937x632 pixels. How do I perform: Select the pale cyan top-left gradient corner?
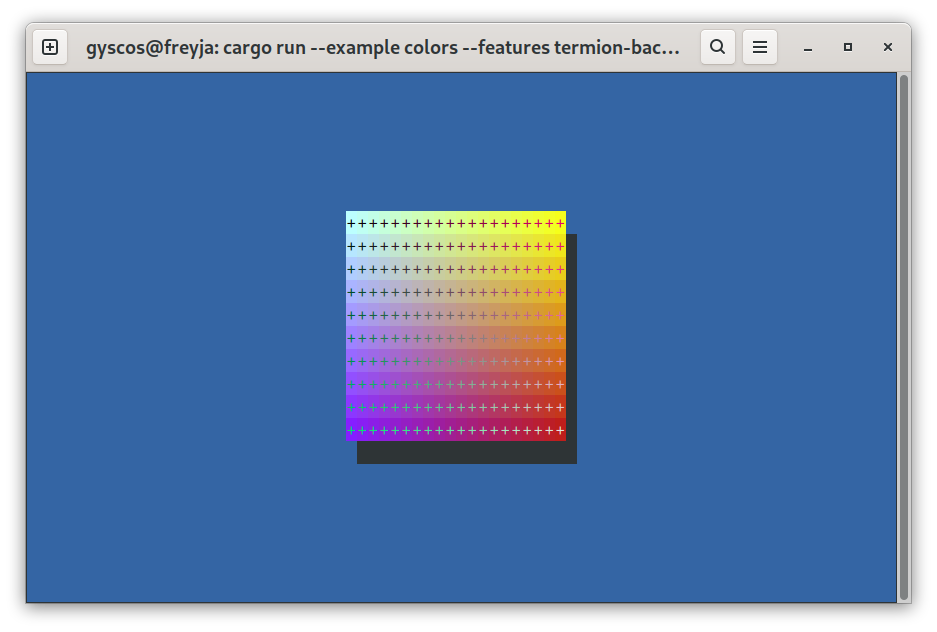click(x=352, y=216)
